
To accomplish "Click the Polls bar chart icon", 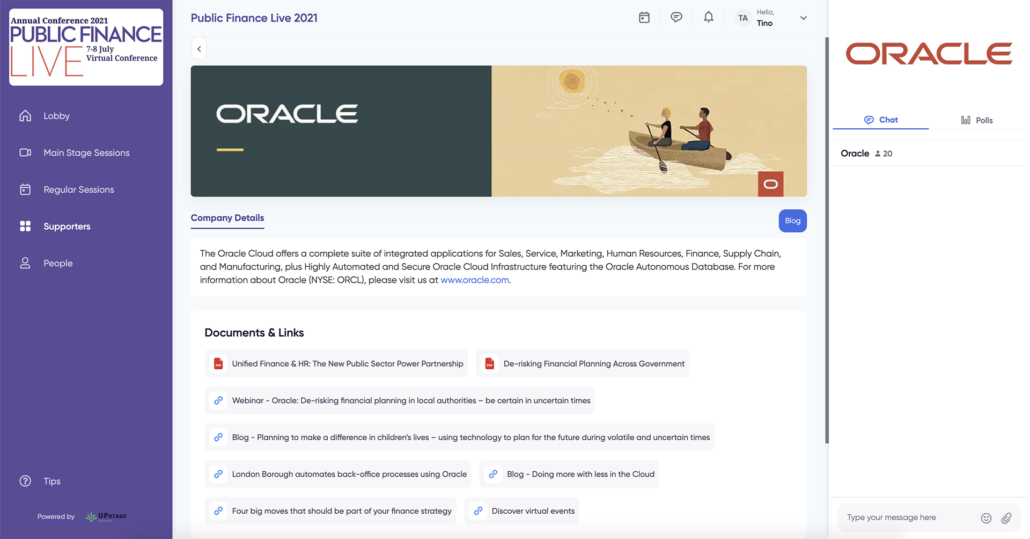I will (965, 120).
